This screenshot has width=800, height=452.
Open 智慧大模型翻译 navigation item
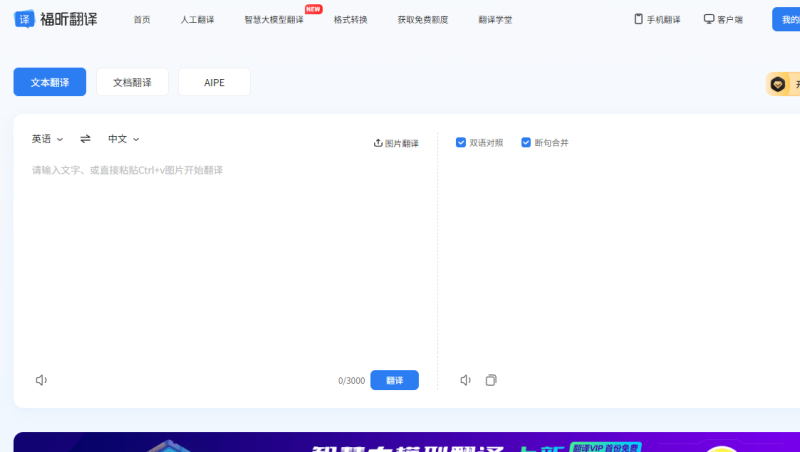(x=274, y=20)
